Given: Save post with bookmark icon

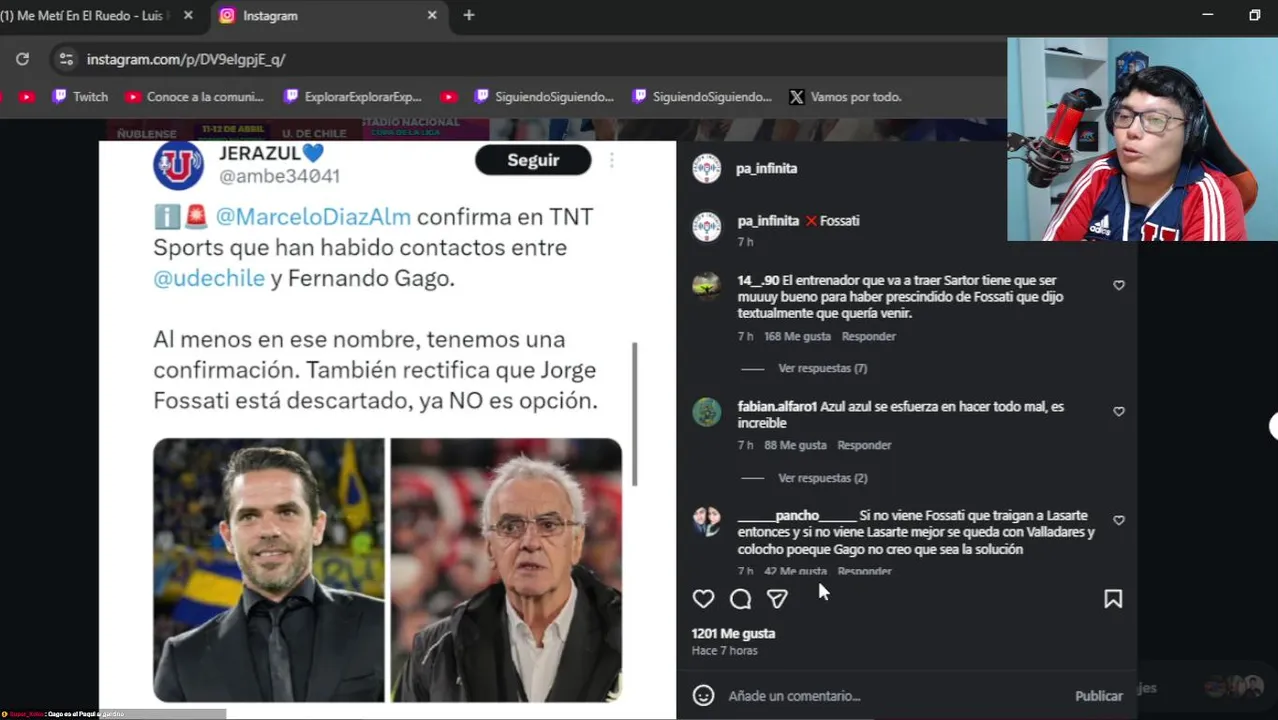Looking at the screenshot, I should coord(1113,599).
